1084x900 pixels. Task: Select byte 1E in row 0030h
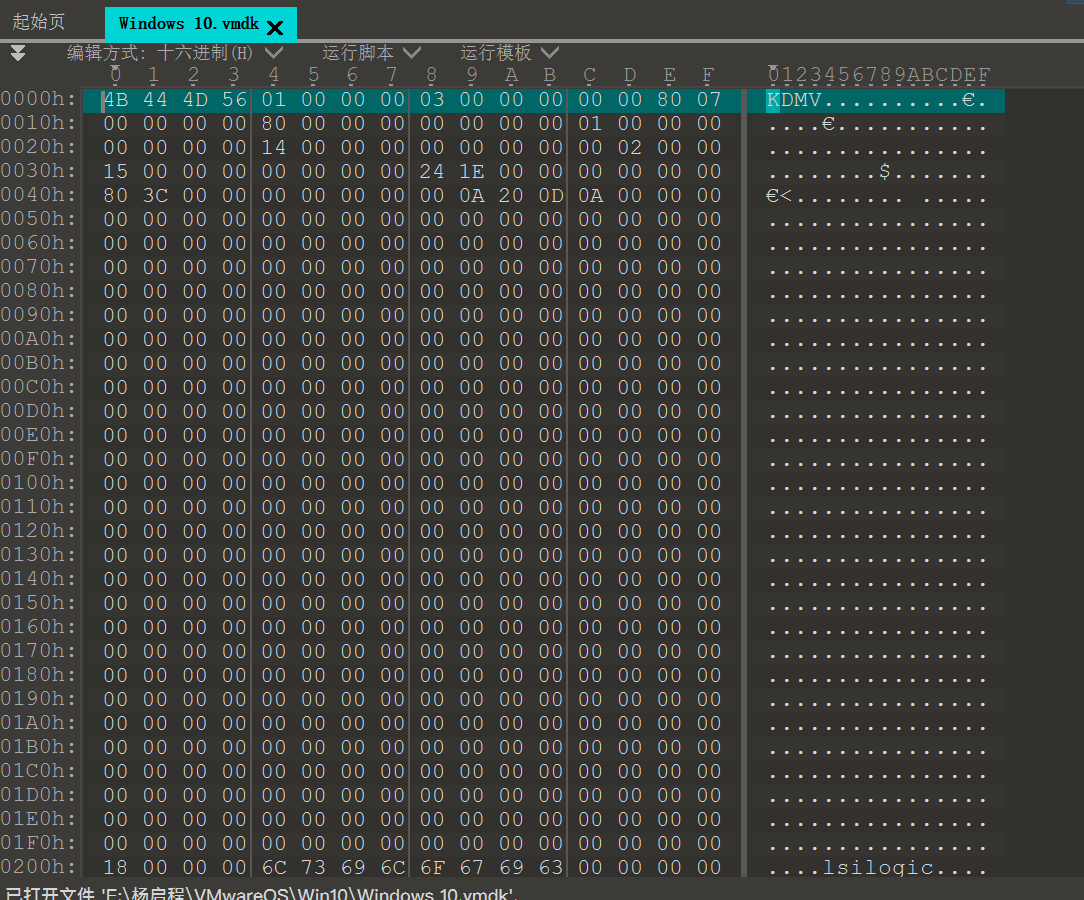(471, 171)
